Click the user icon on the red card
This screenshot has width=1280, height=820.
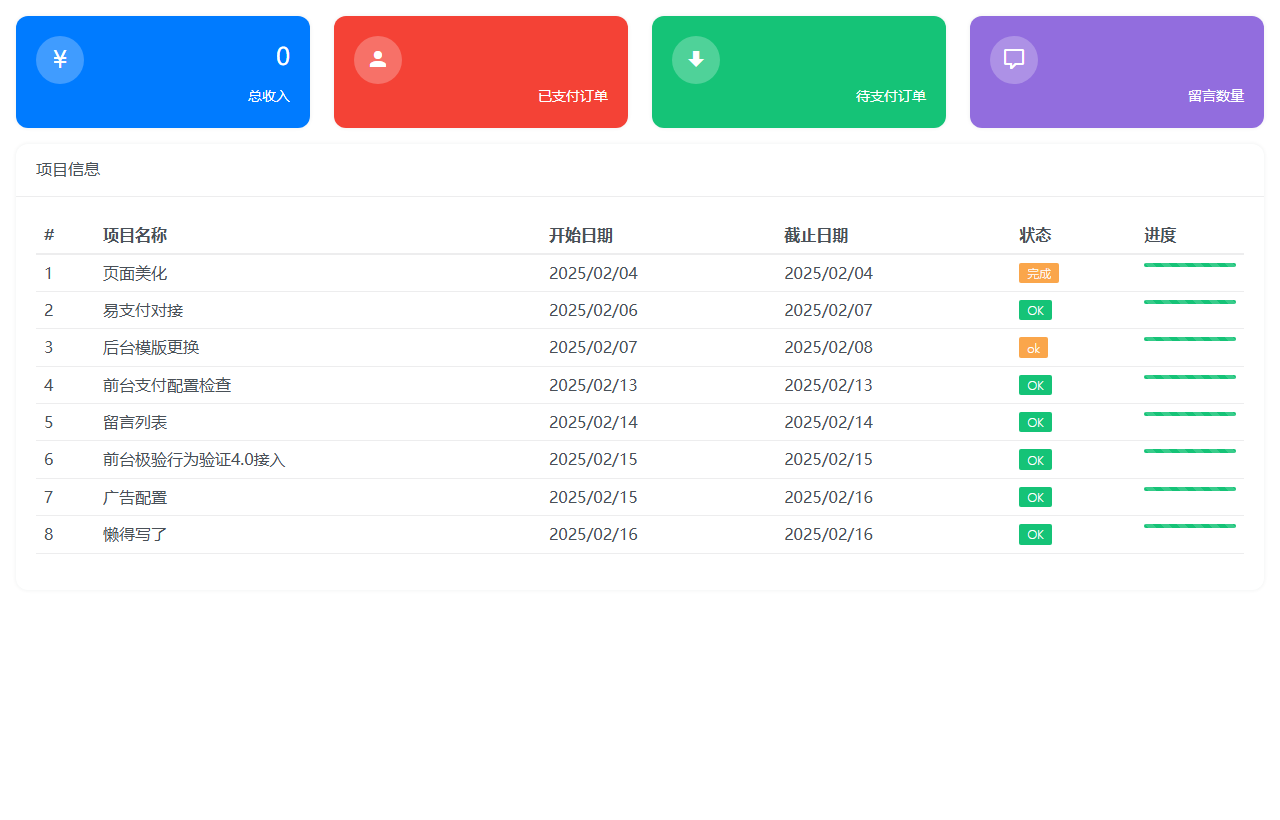point(378,60)
